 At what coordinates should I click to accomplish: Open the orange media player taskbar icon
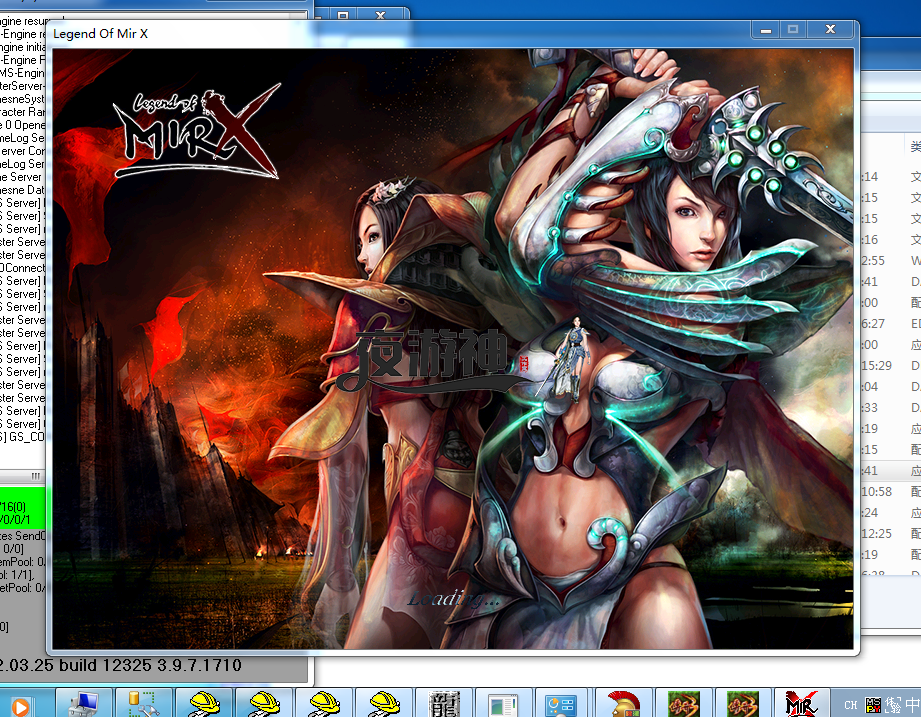coord(21,706)
